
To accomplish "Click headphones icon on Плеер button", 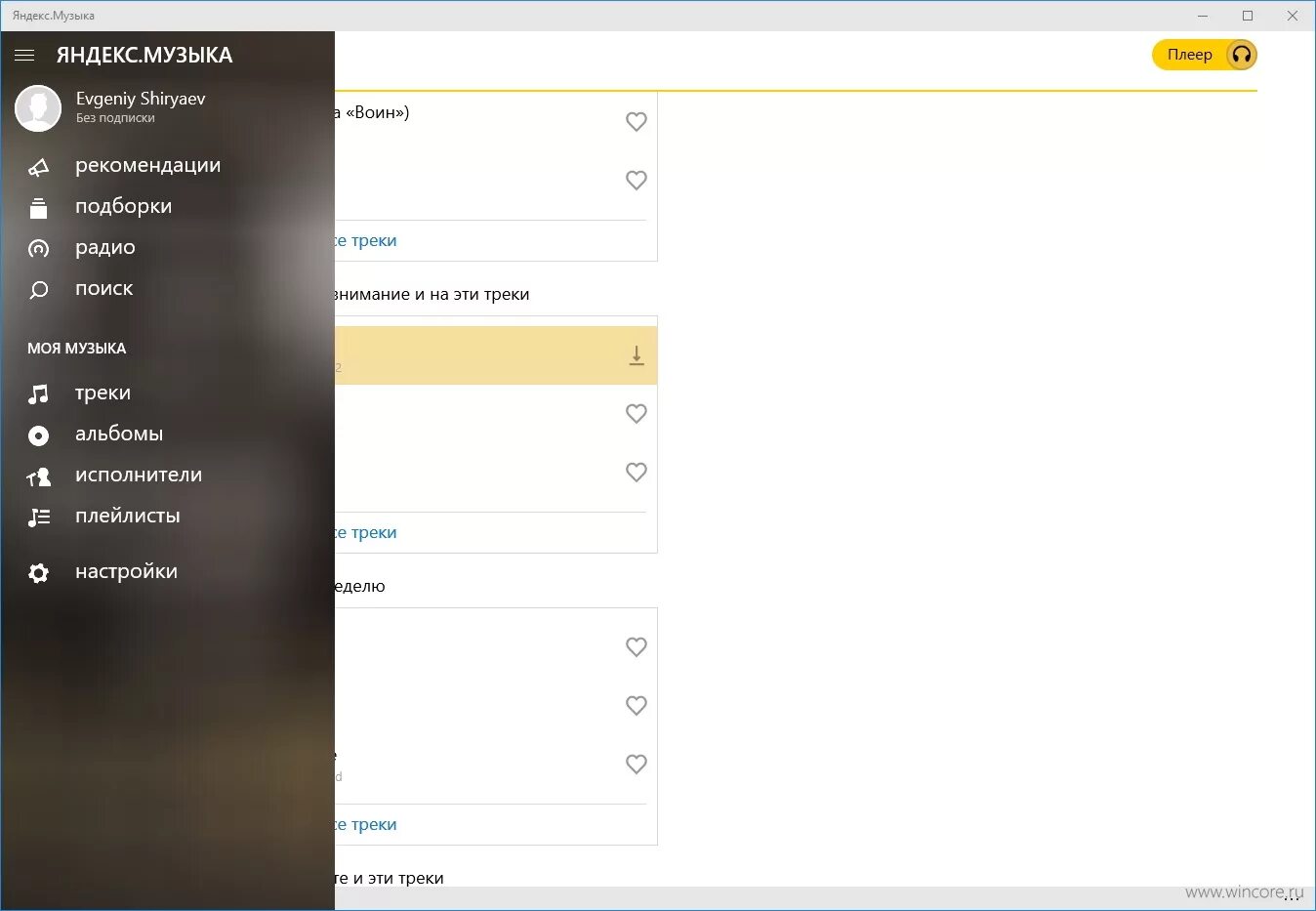I will point(1241,55).
